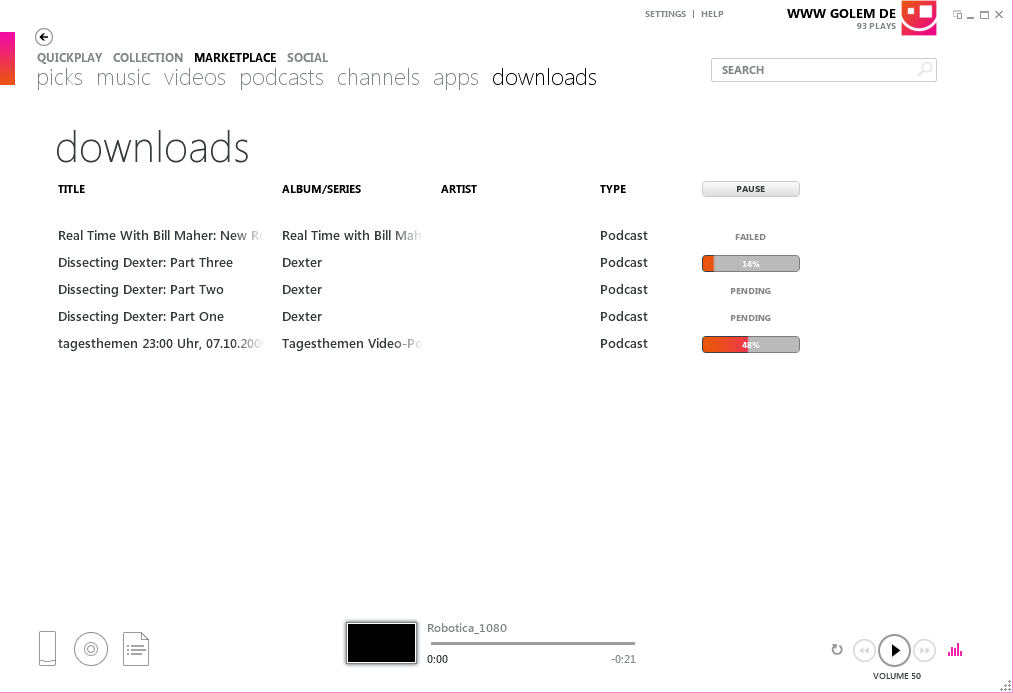Click the tagesthemen download progress bar
The height and width of the screenshot is (693, 1013).
pos(750,343)
